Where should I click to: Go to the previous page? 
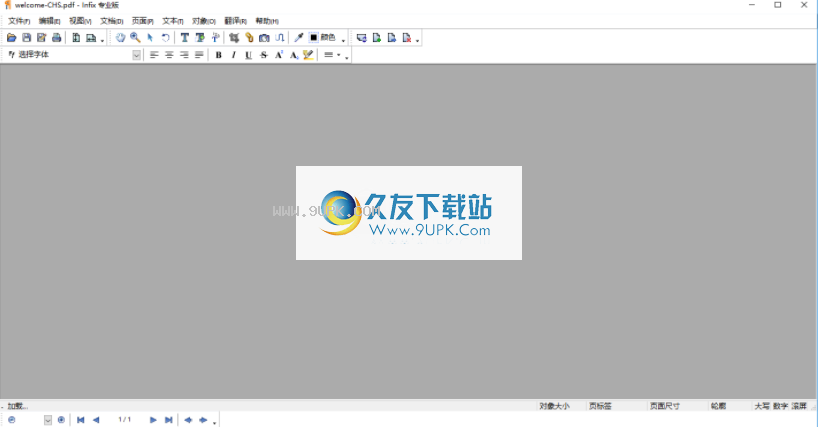point(96,420)
